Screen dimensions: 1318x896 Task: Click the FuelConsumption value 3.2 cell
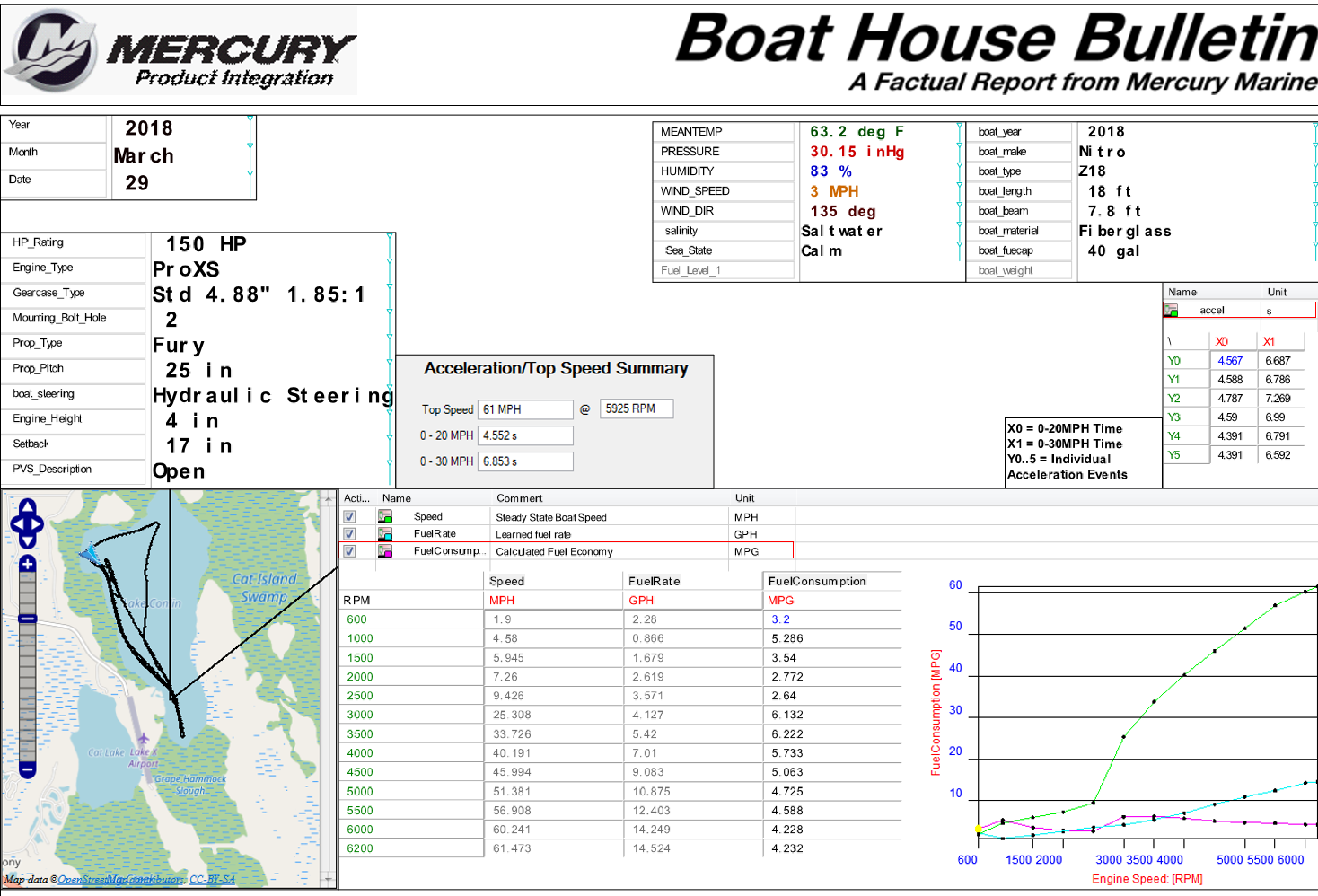point(781,619)
